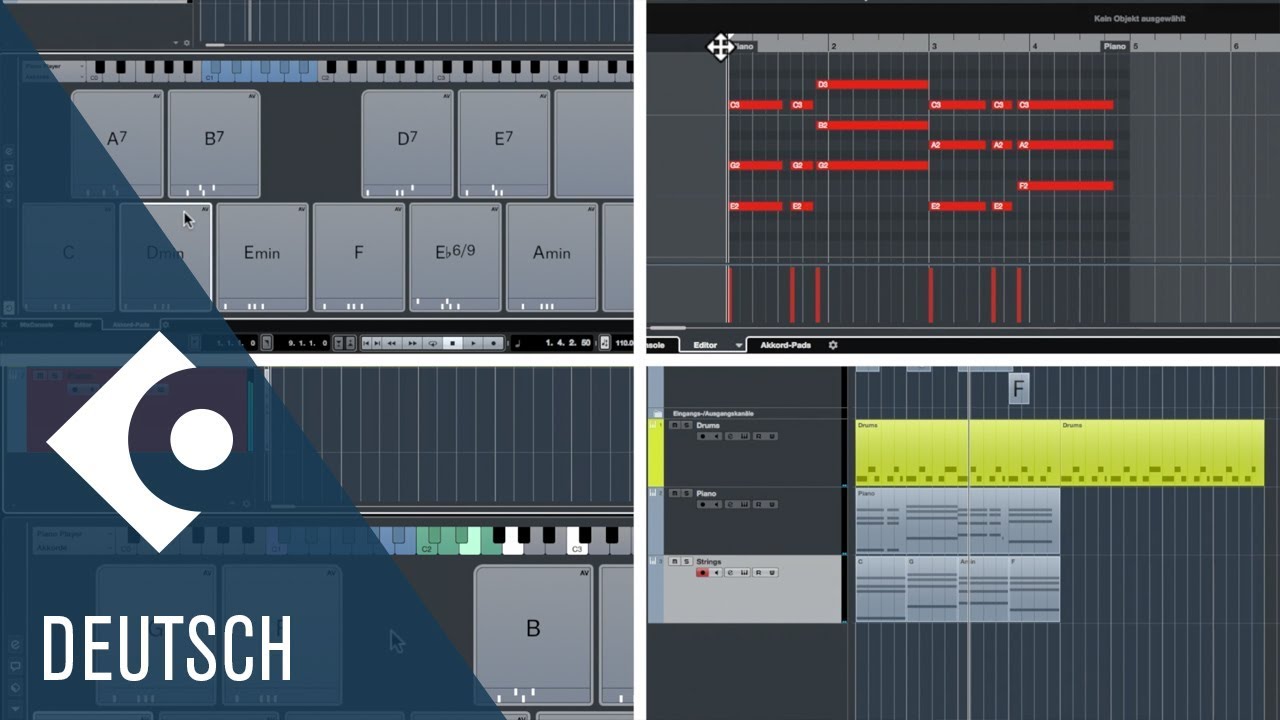Screen dimensions: 1280x720
Task: Toggle the metronome click icon next to tempo
Action: click(x=604, y=343)
